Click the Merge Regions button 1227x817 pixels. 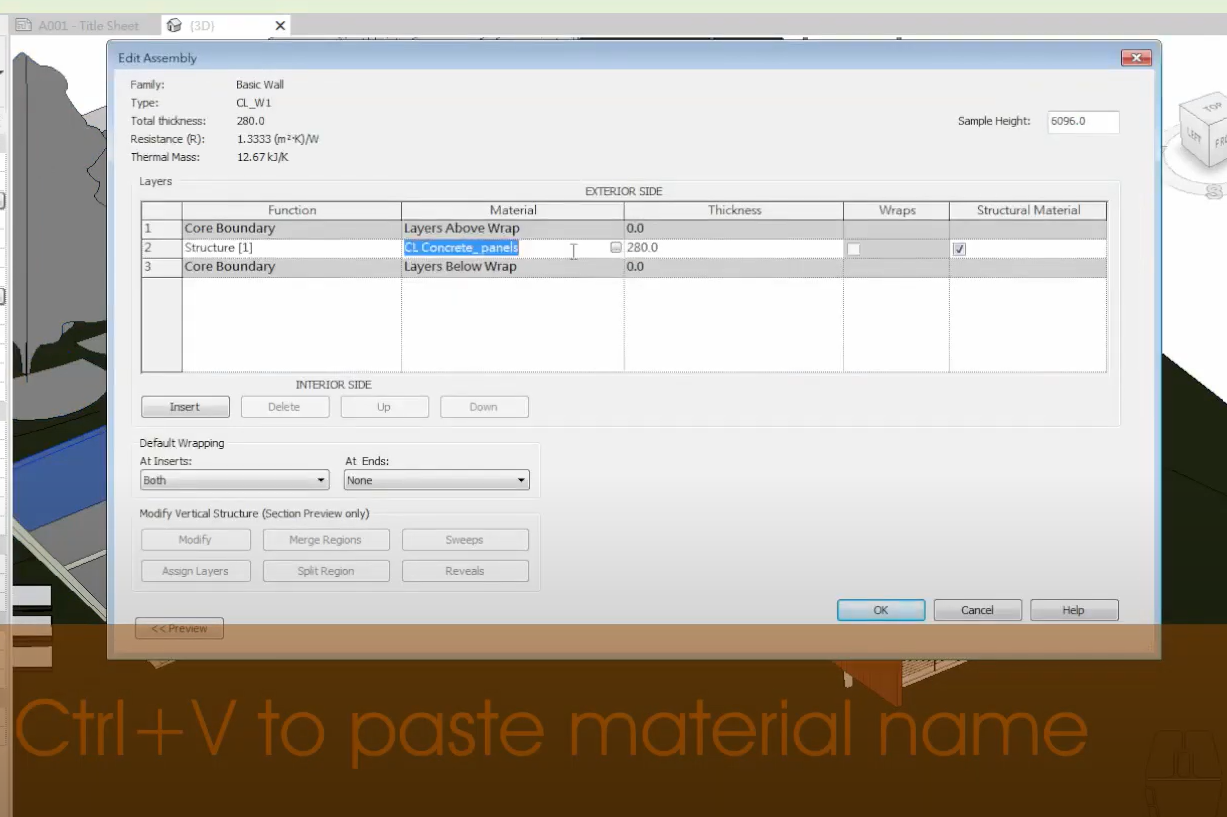point(325,540)
